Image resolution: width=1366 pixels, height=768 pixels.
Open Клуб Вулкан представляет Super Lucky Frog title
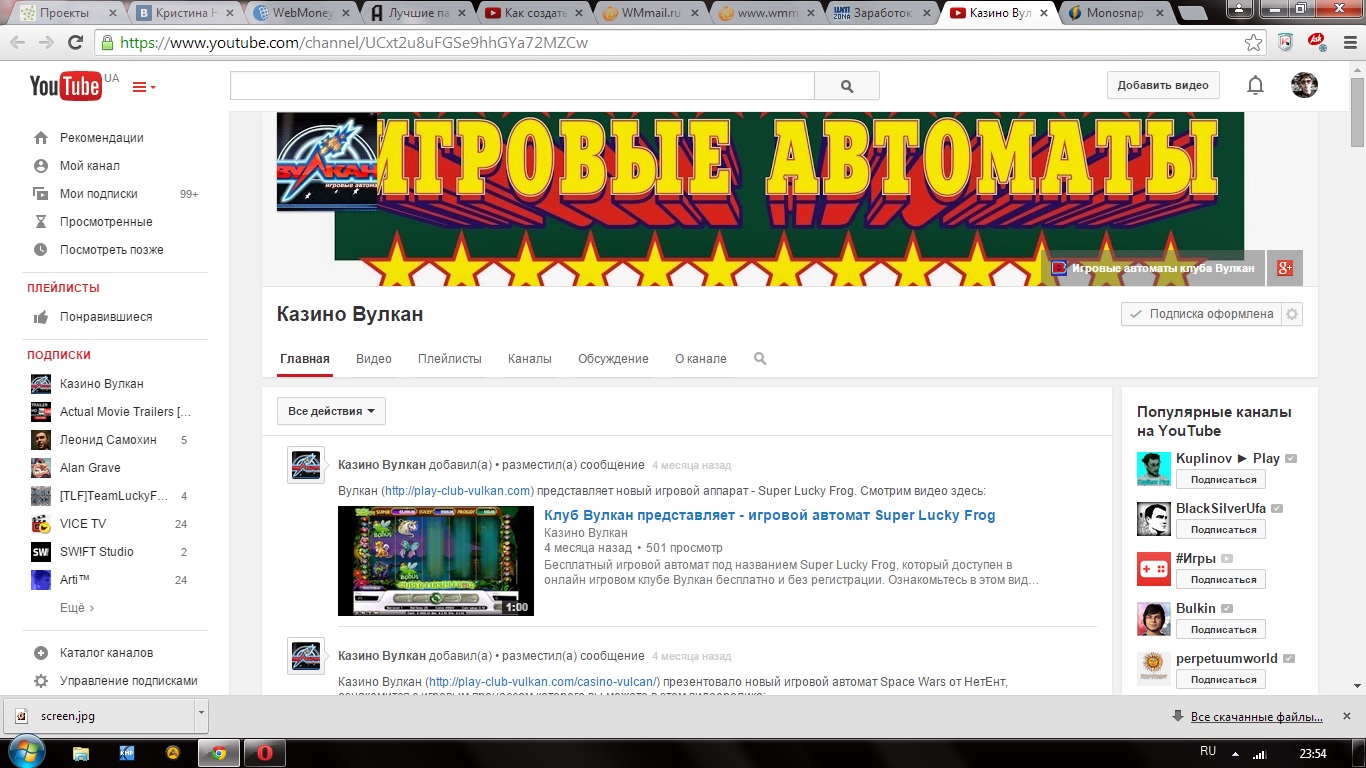pos(770,516)
